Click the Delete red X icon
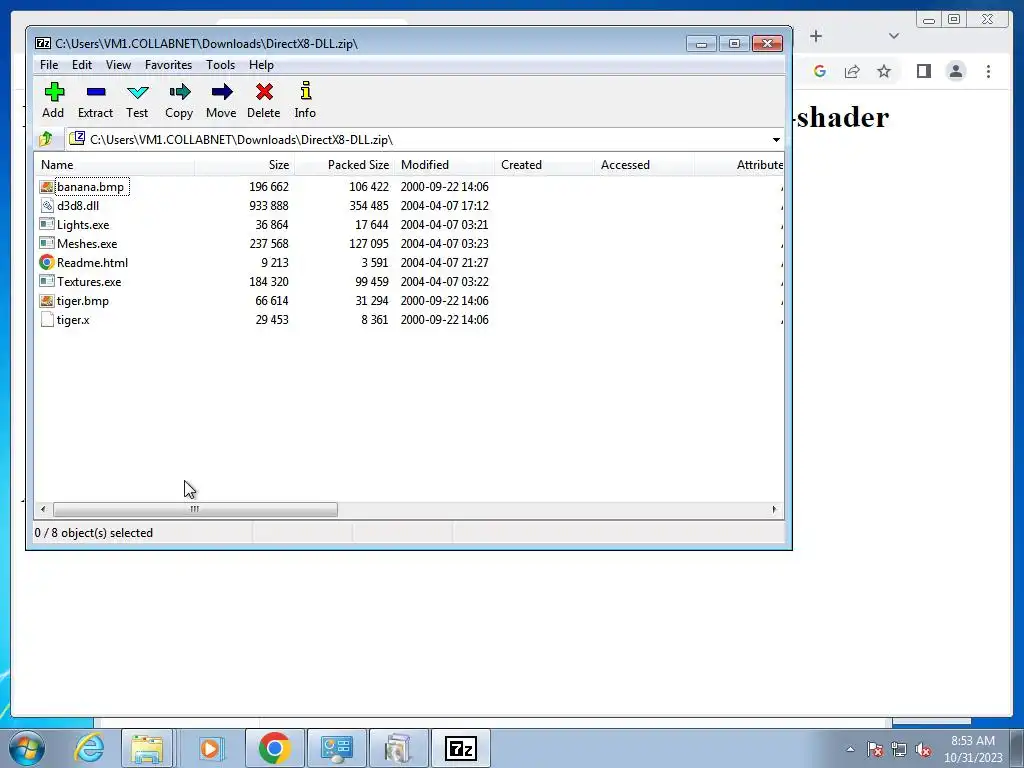Screen dimensions: 1024x768 click(264, 91)
